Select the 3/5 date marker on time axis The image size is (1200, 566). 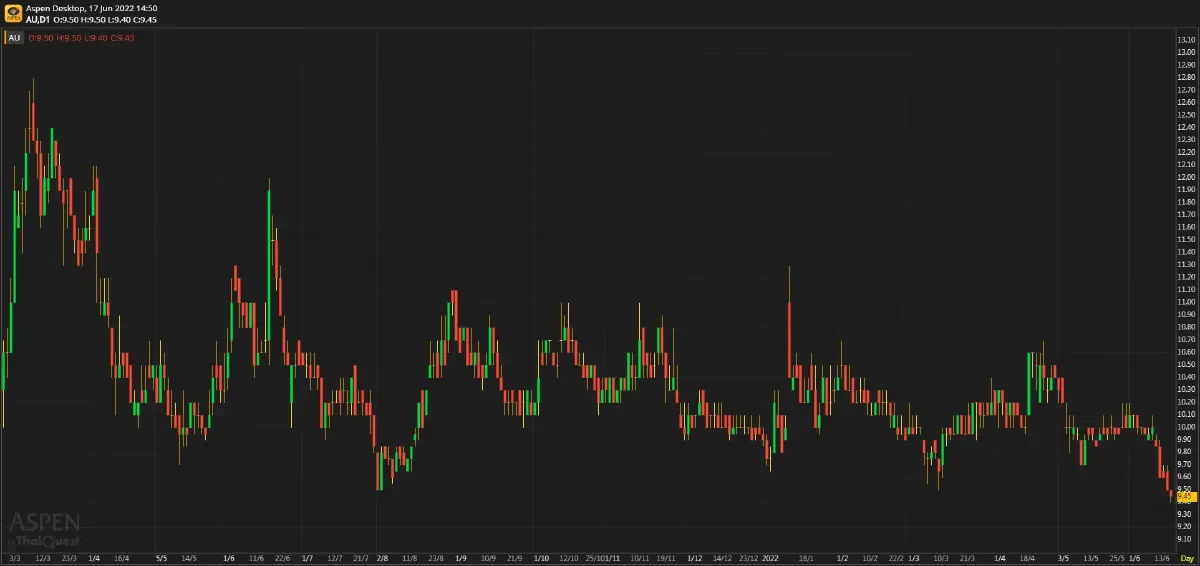(x=1064, y=557)
